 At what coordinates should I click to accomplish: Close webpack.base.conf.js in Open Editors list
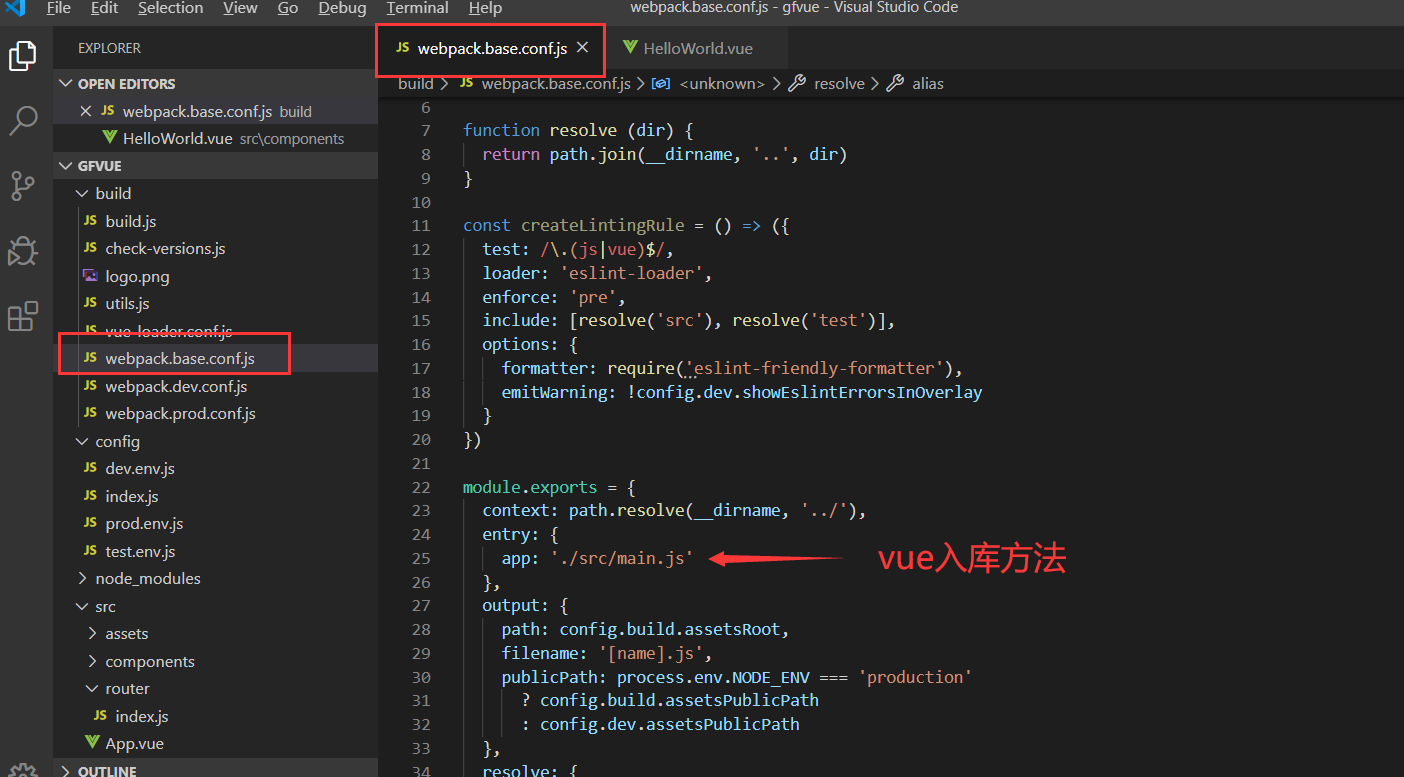(x=85, y=111)
